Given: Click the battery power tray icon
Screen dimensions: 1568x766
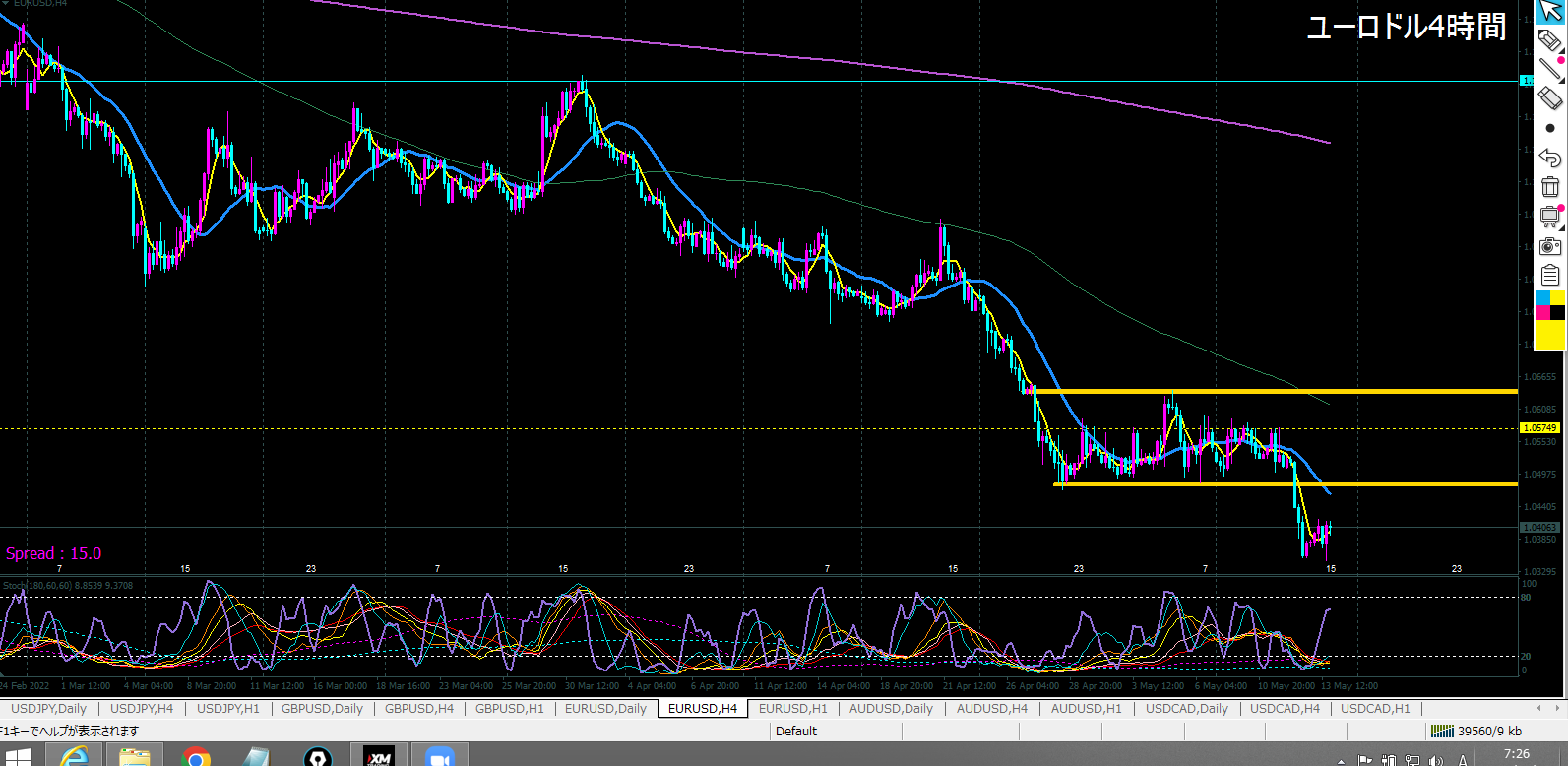Looking at the screenshot, I should [1389, 760].
